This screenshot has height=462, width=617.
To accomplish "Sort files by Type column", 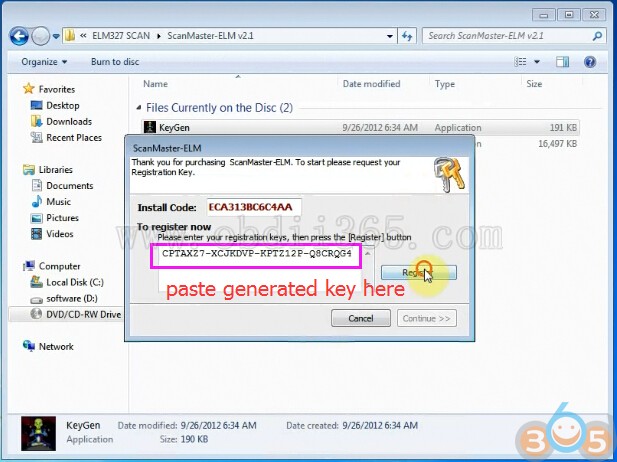I will 445,84.
